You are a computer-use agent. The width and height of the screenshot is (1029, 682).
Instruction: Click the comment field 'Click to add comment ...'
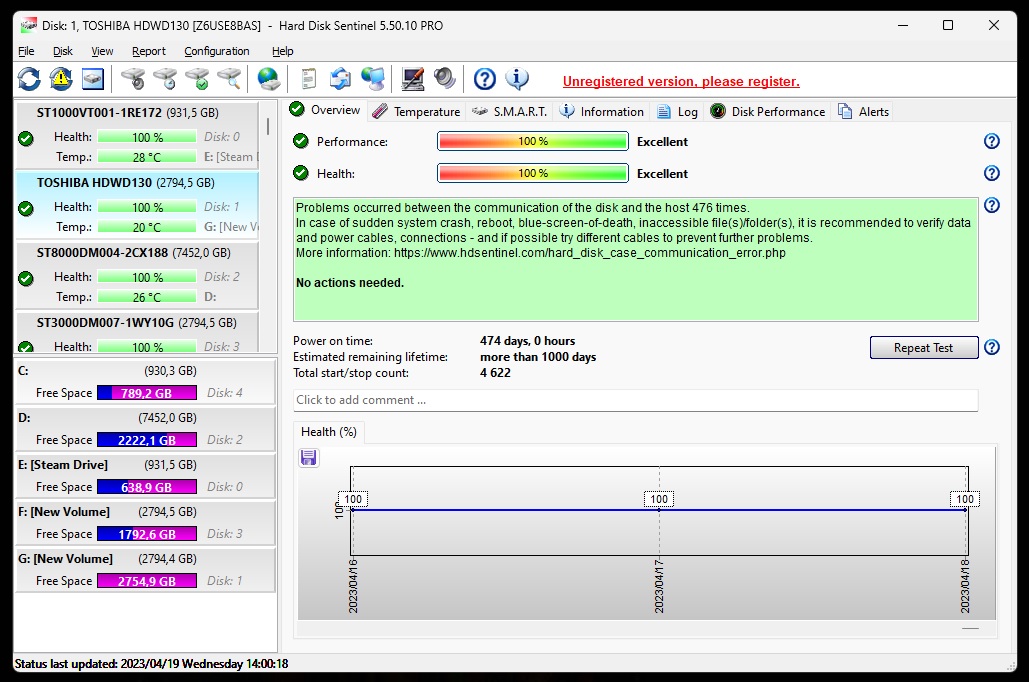tap(635, 400)
